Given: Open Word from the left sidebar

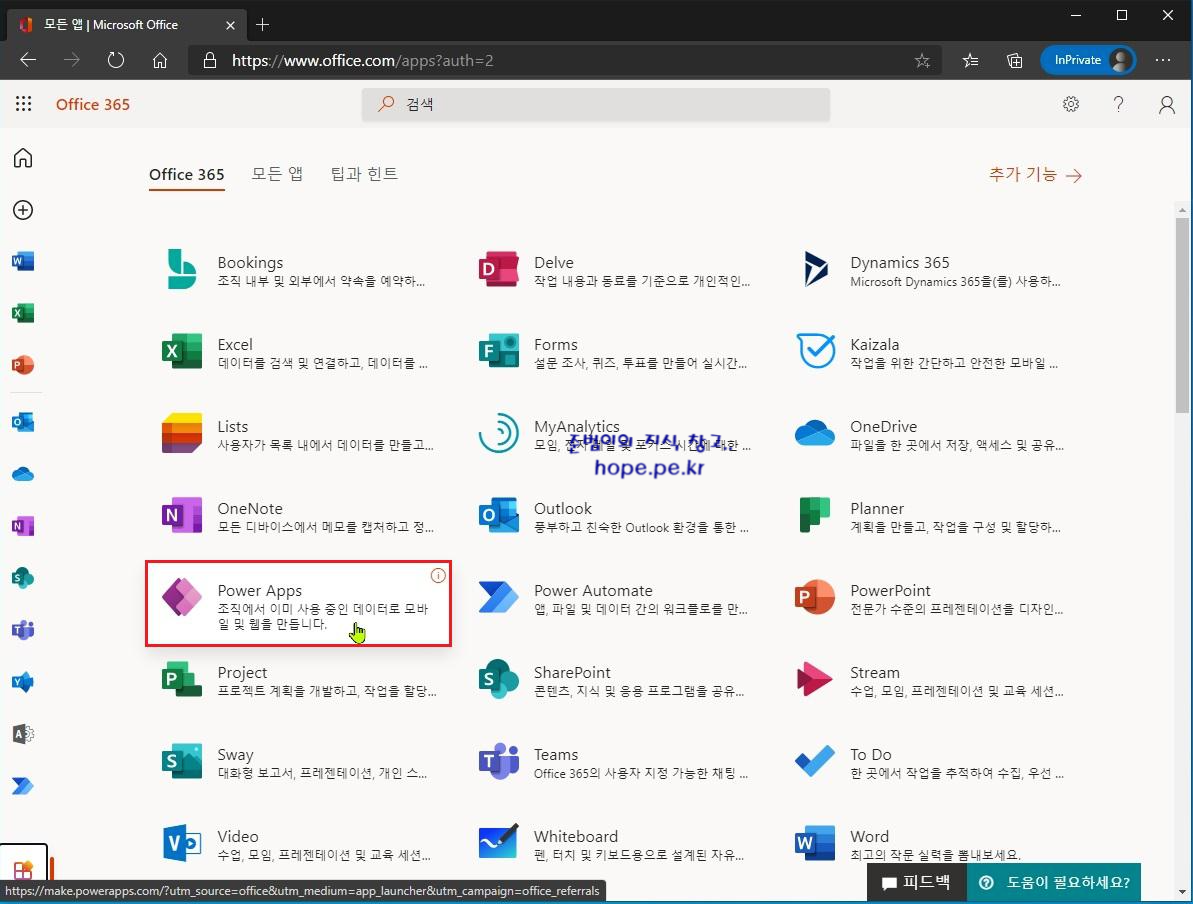Looking at the screenshot, I should click(x=23, y=262).
